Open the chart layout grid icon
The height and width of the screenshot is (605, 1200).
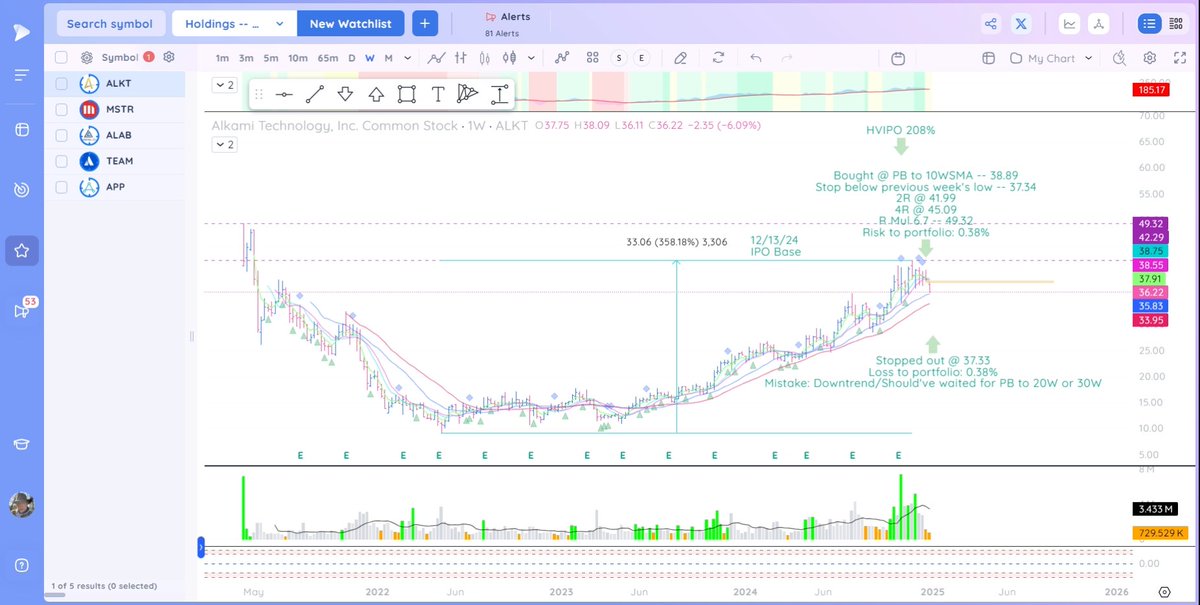tap(592, 58)
